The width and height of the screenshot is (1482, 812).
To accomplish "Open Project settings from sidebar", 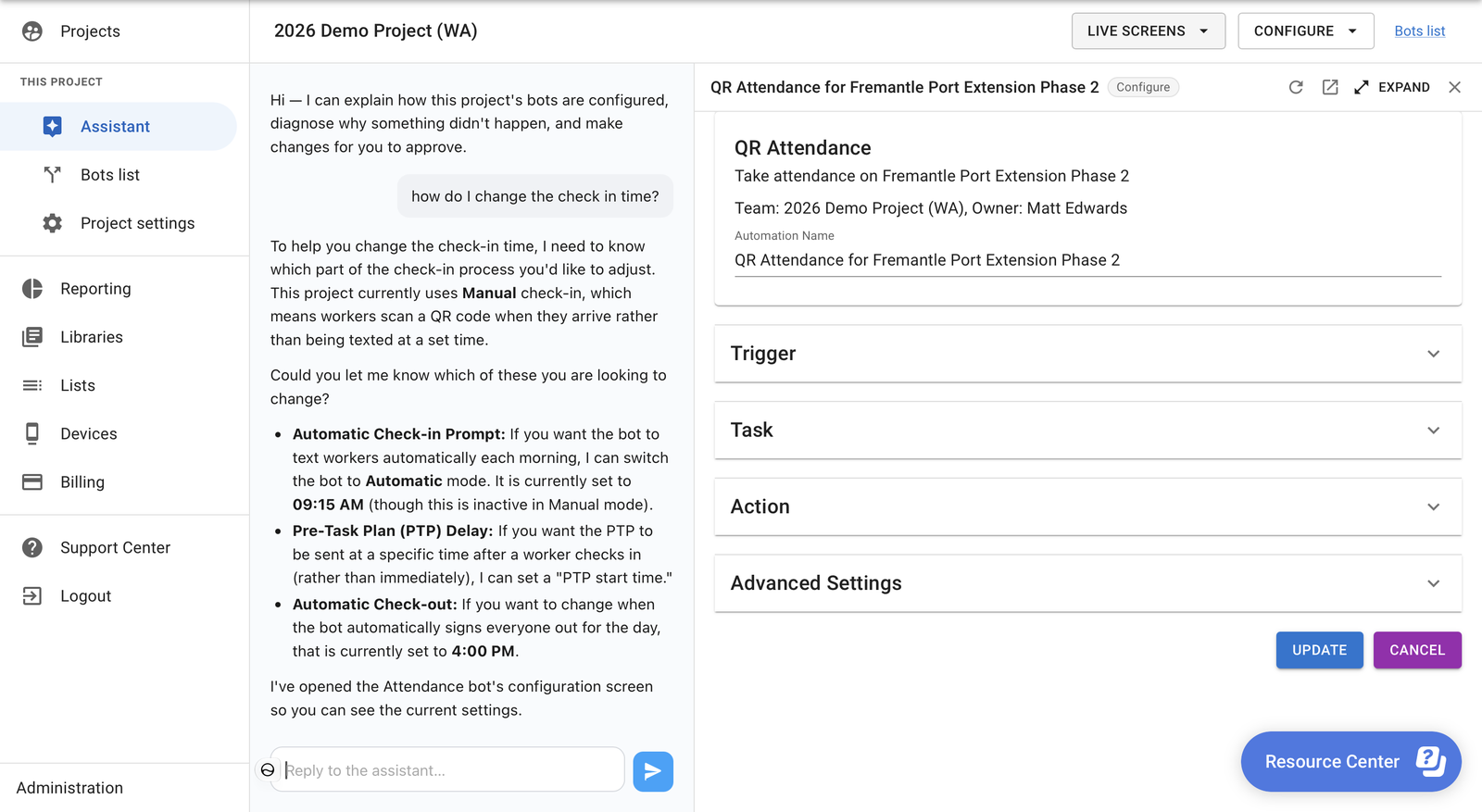I will 119,223.
